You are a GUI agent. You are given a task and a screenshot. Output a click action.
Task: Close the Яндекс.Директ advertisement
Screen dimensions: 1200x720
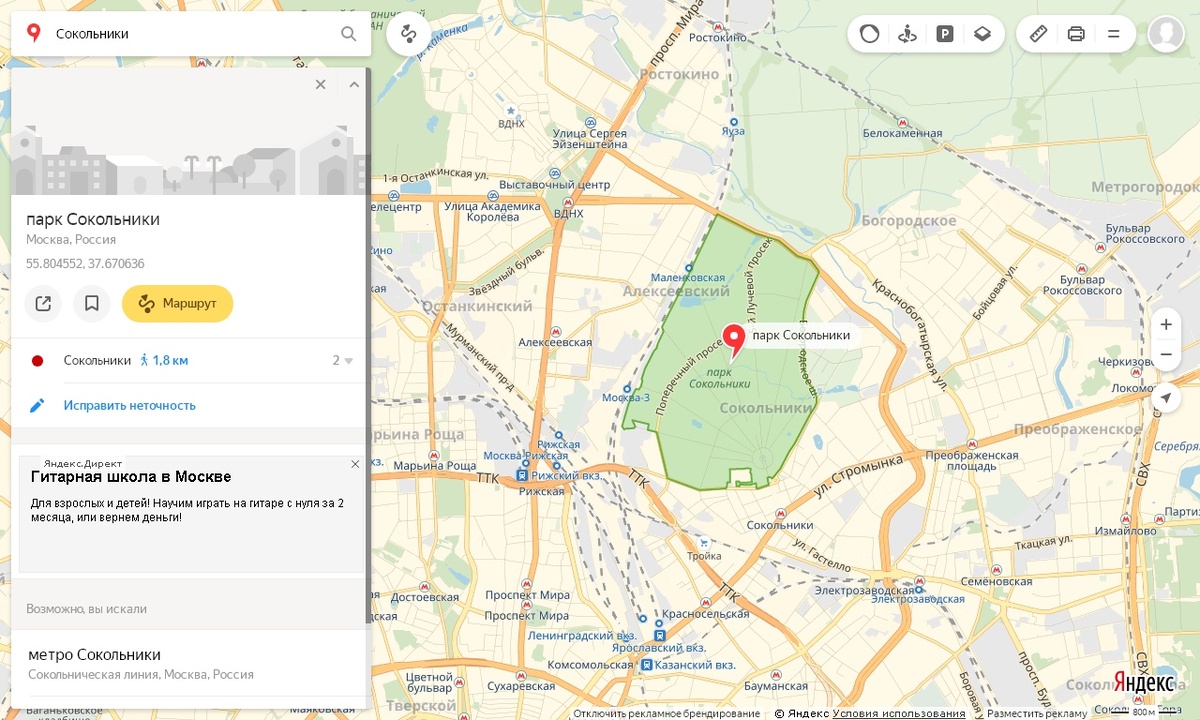tap(355, 464)
